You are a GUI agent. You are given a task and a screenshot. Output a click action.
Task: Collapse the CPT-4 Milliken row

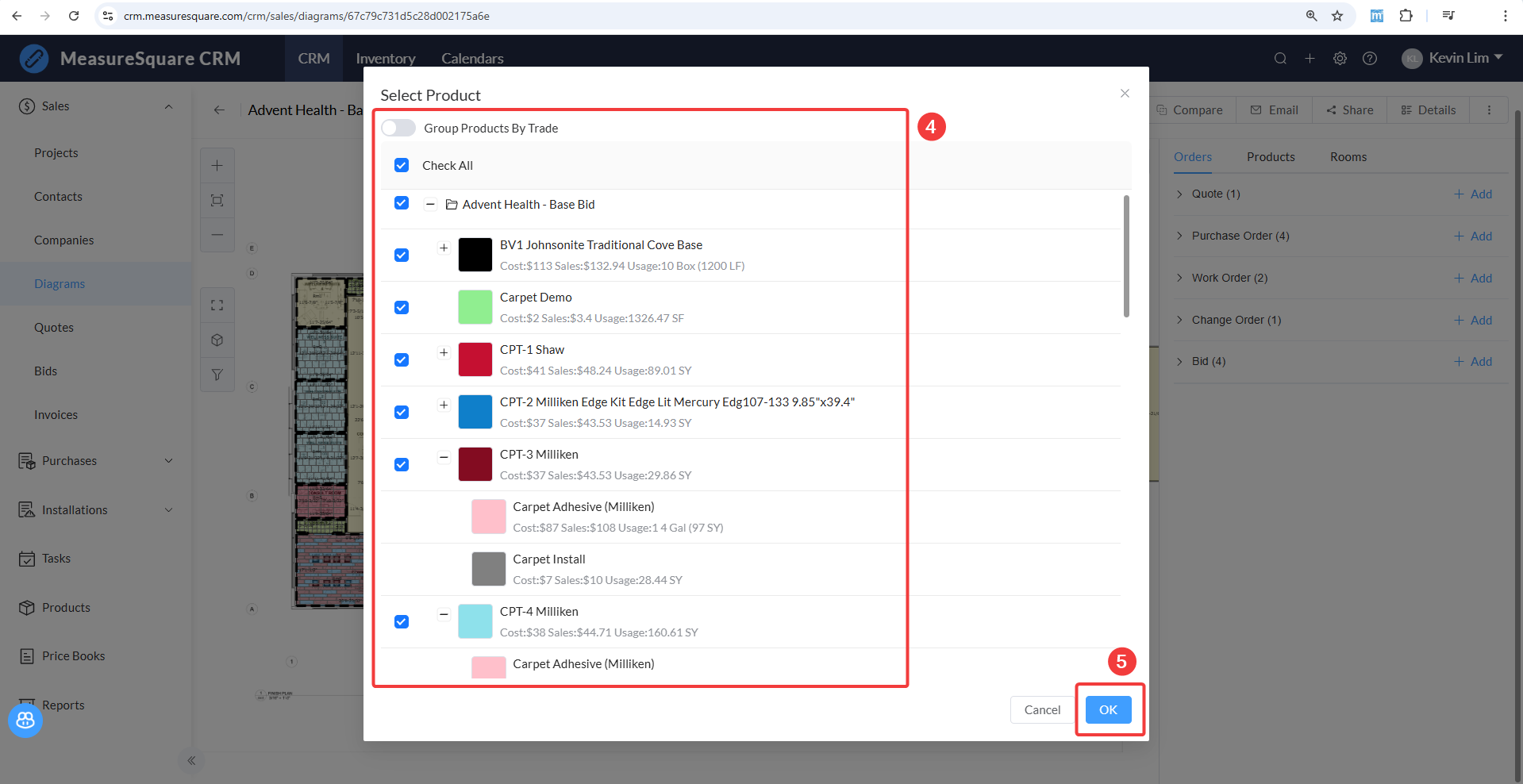(x=444, y=614)
